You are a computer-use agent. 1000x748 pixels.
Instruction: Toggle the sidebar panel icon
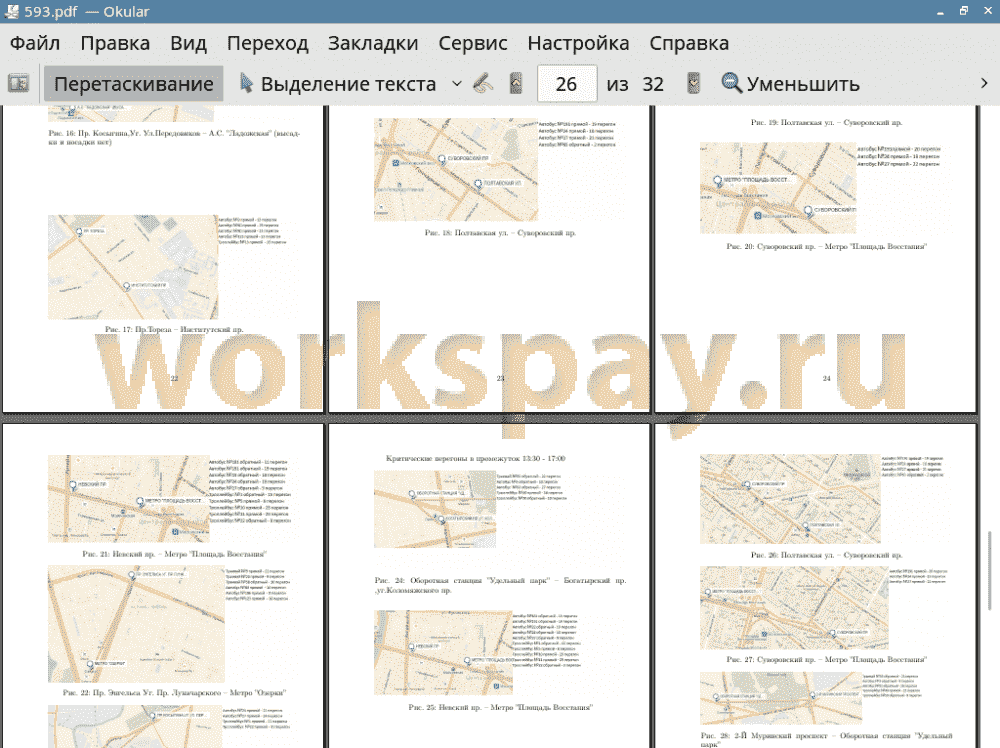(18, 83)
